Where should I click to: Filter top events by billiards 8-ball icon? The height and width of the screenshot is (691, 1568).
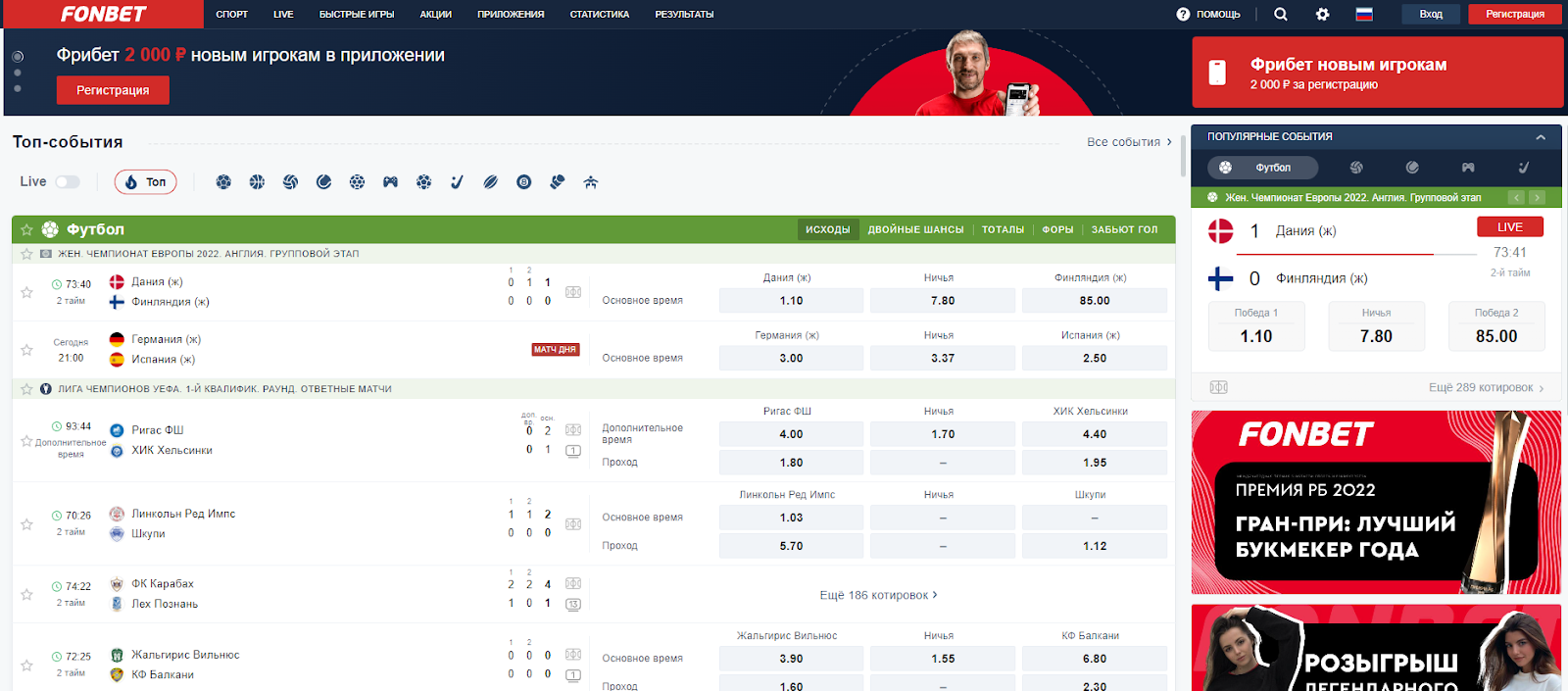pyautogui.click(x=523, y=182)
